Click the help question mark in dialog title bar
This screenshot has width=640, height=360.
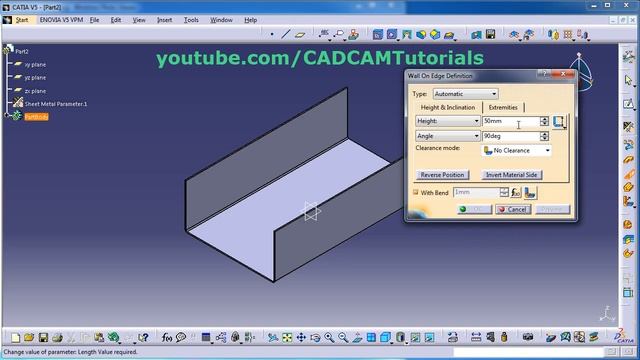[543, 74]
